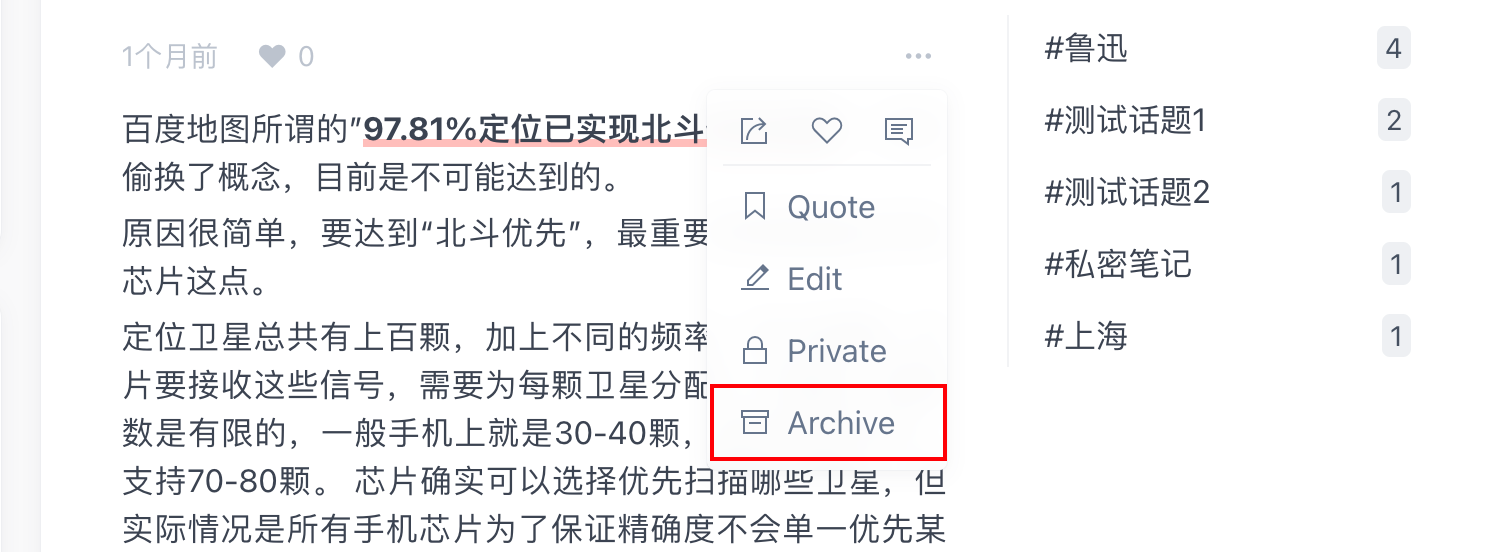1500x552 pixels.
Task: Click the heart icon in the popup toolbar
Action: click(x=826, y=130)
